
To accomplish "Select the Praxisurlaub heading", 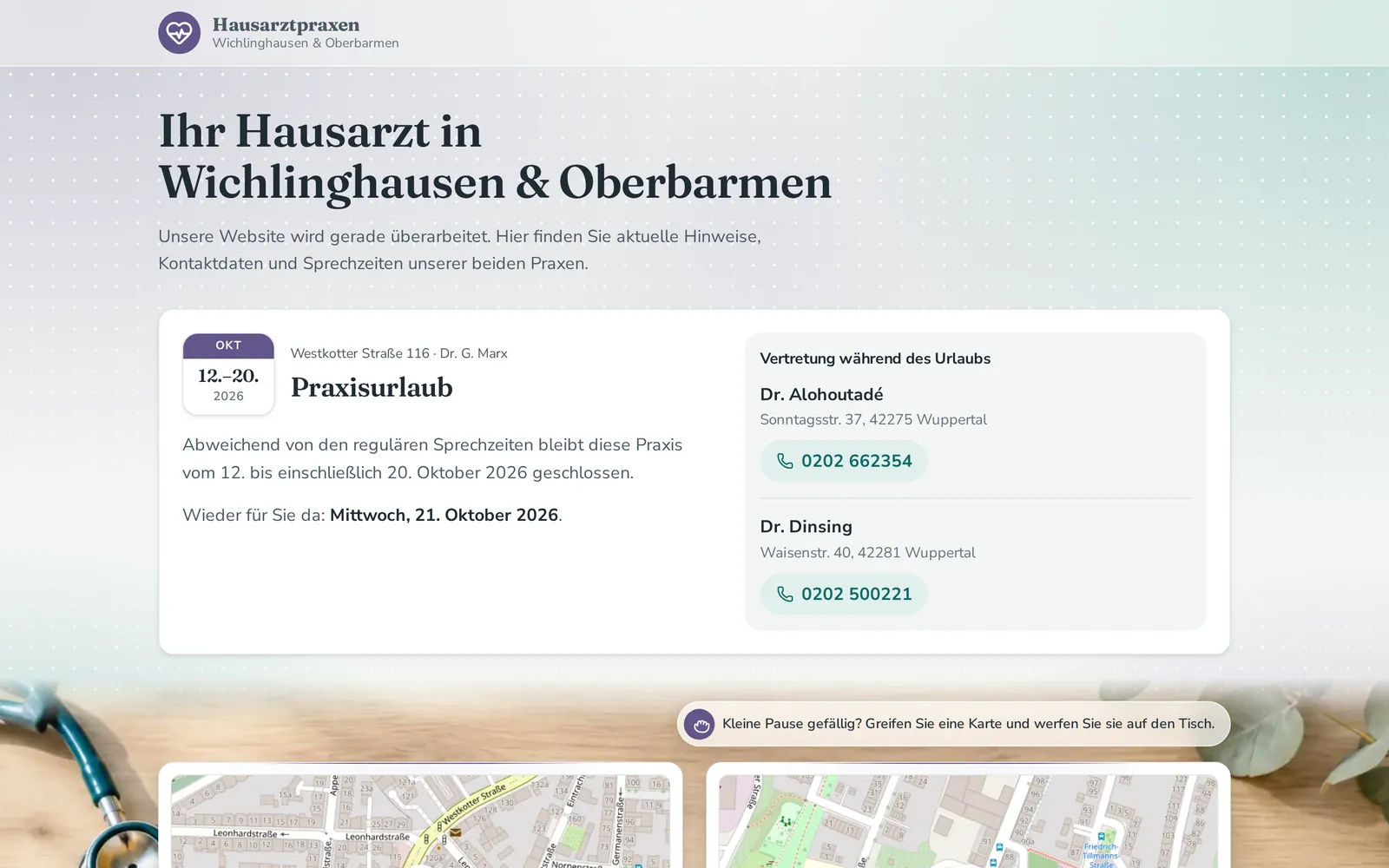I will (x=372, y=387).
